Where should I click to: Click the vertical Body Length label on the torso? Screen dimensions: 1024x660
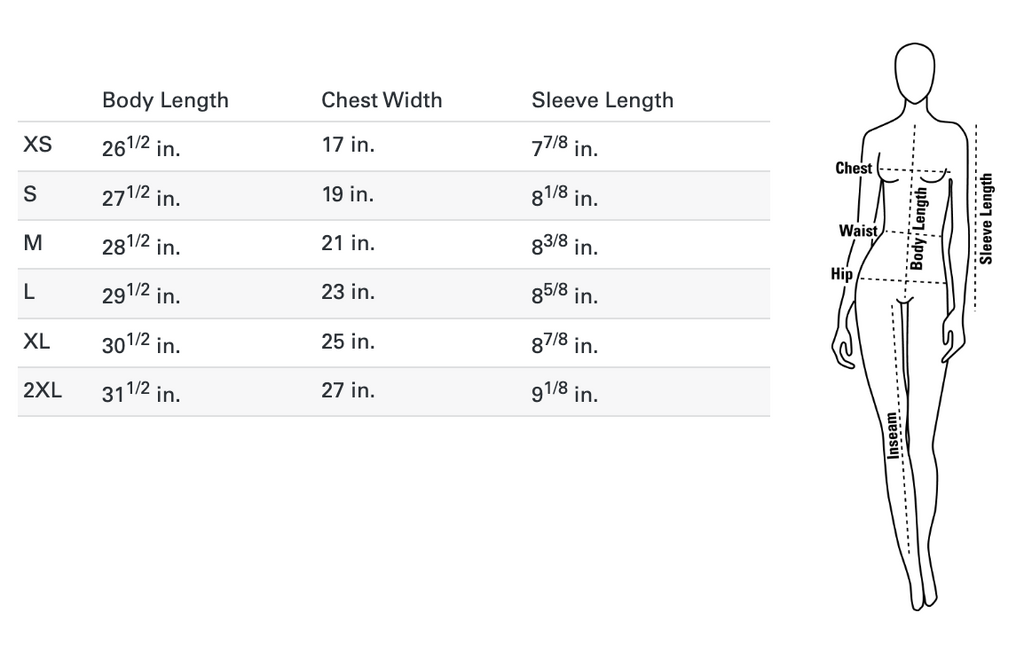(x=918, y=229)
